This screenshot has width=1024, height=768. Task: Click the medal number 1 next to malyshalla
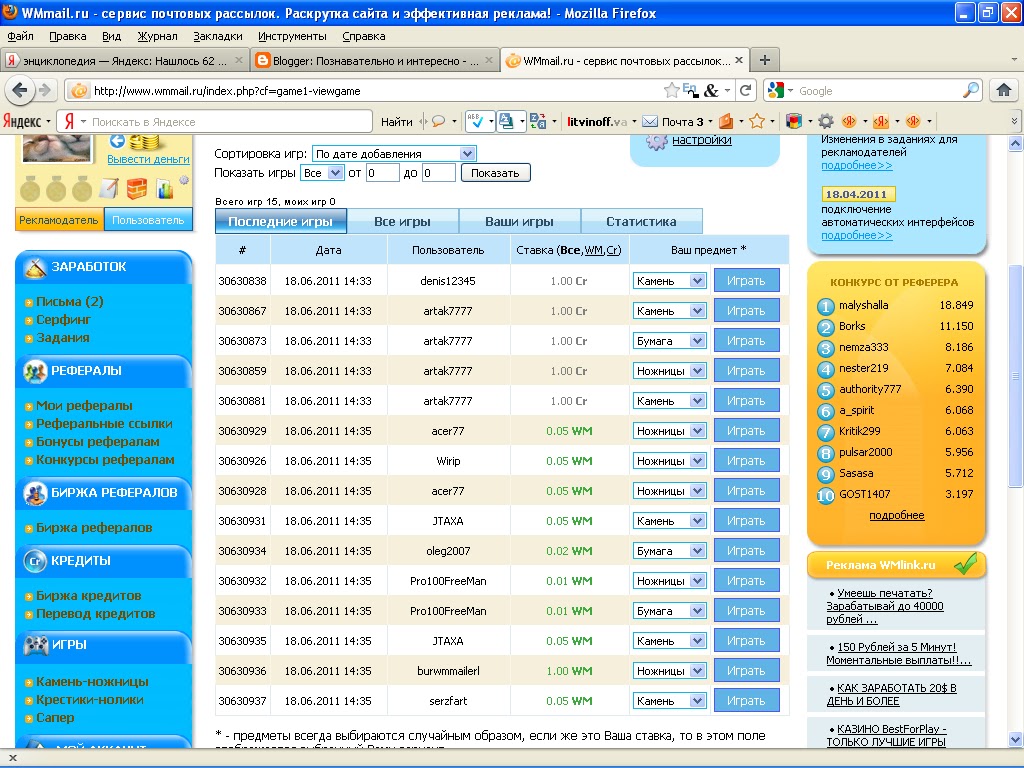(x=825, y=306)
